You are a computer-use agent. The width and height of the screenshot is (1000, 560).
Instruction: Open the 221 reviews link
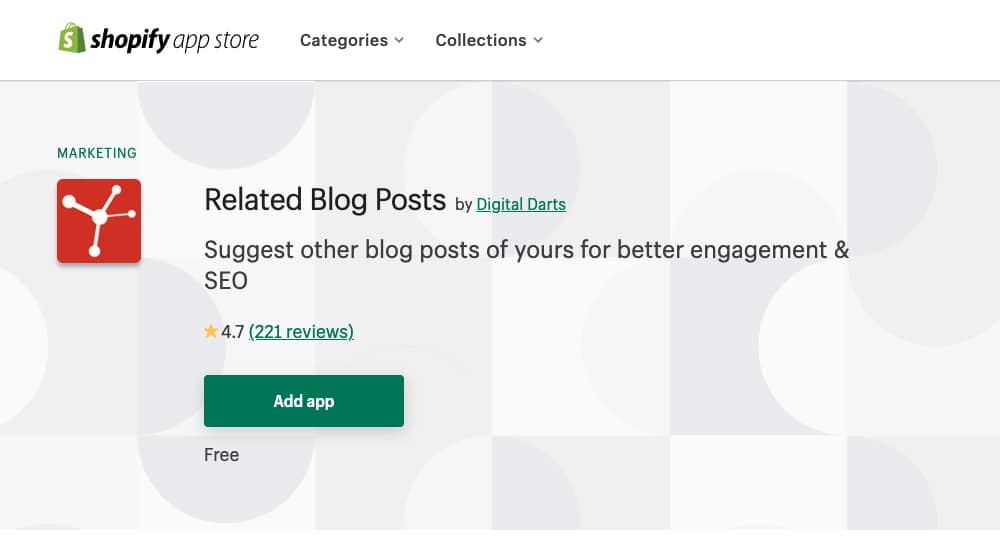click(x=301, y=332)
